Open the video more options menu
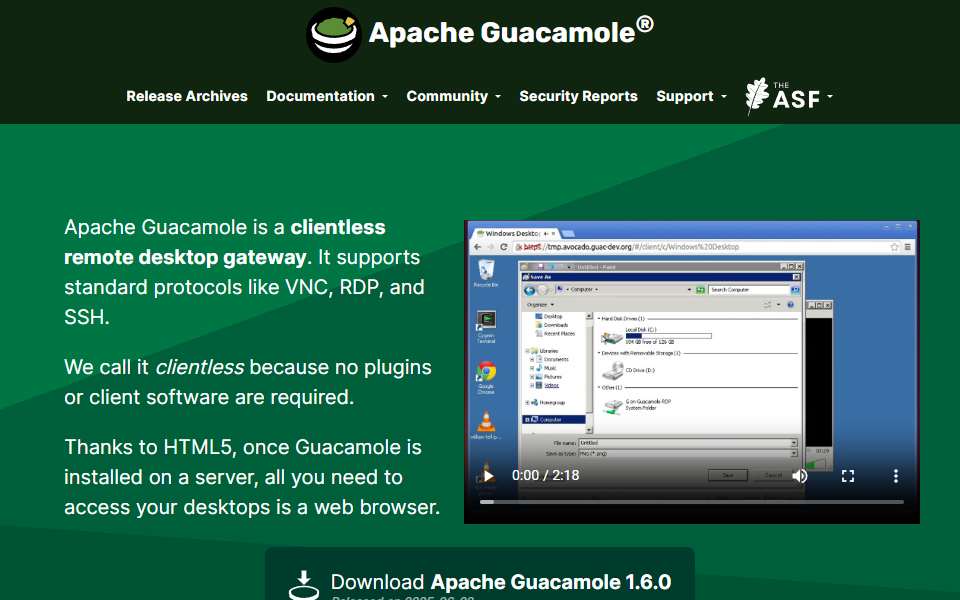 pyautogui.click(x=896, y=476)
